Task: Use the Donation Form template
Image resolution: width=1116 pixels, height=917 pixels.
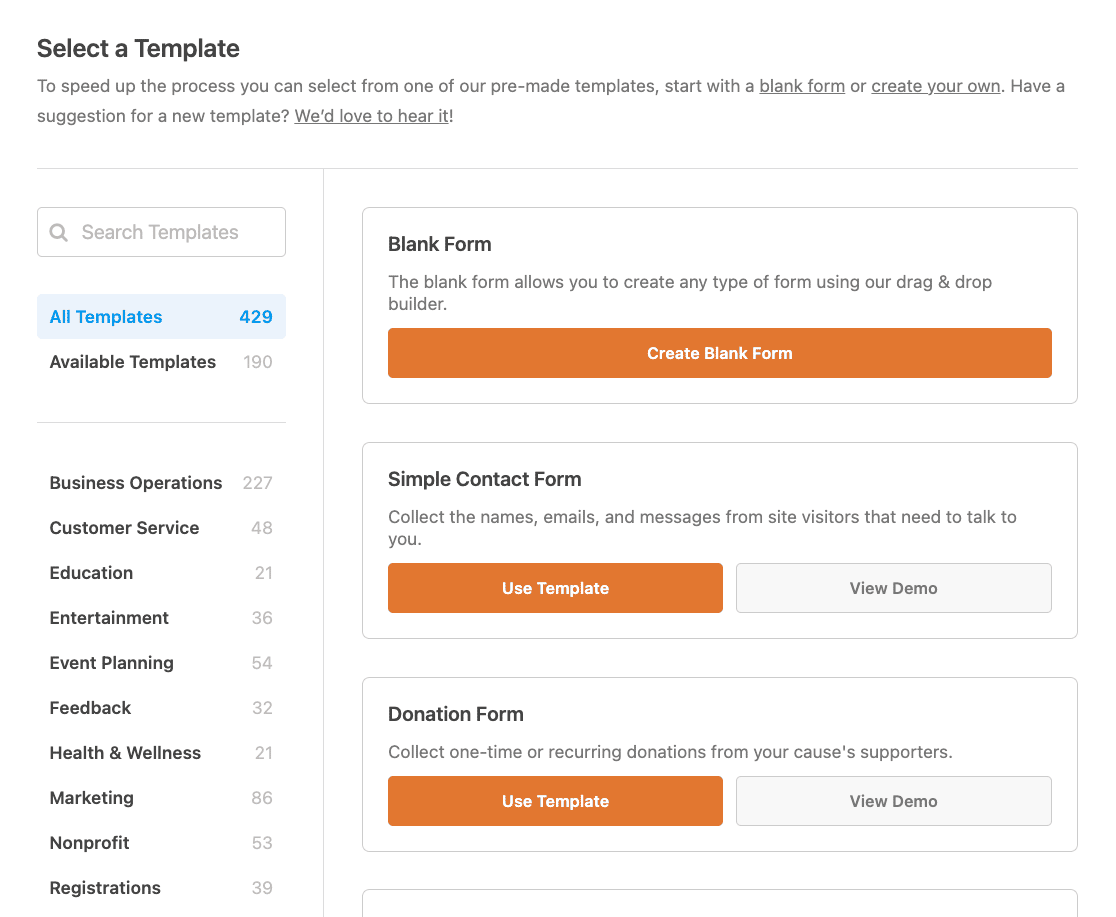Action: [555, 801]
